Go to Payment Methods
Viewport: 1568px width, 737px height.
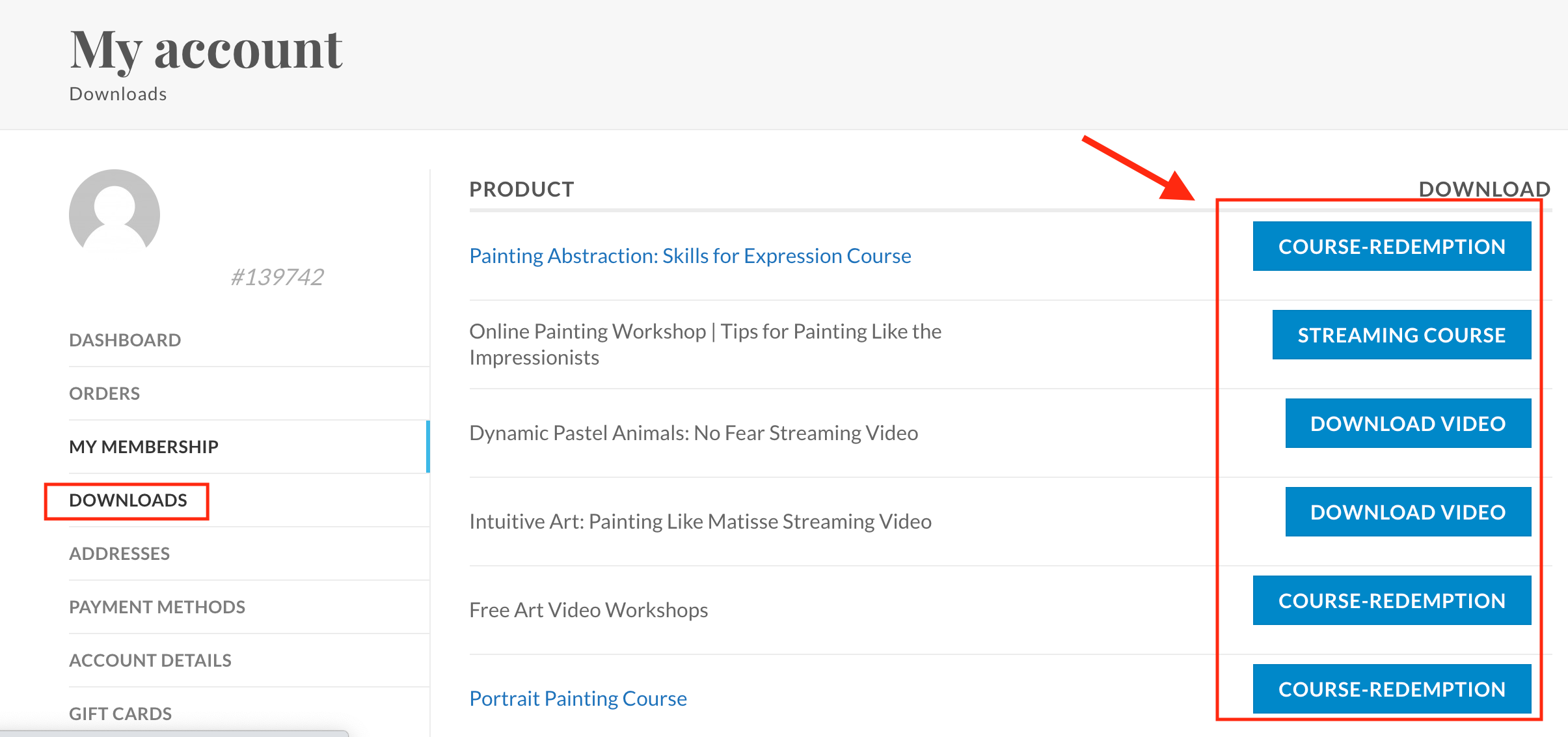157,607
